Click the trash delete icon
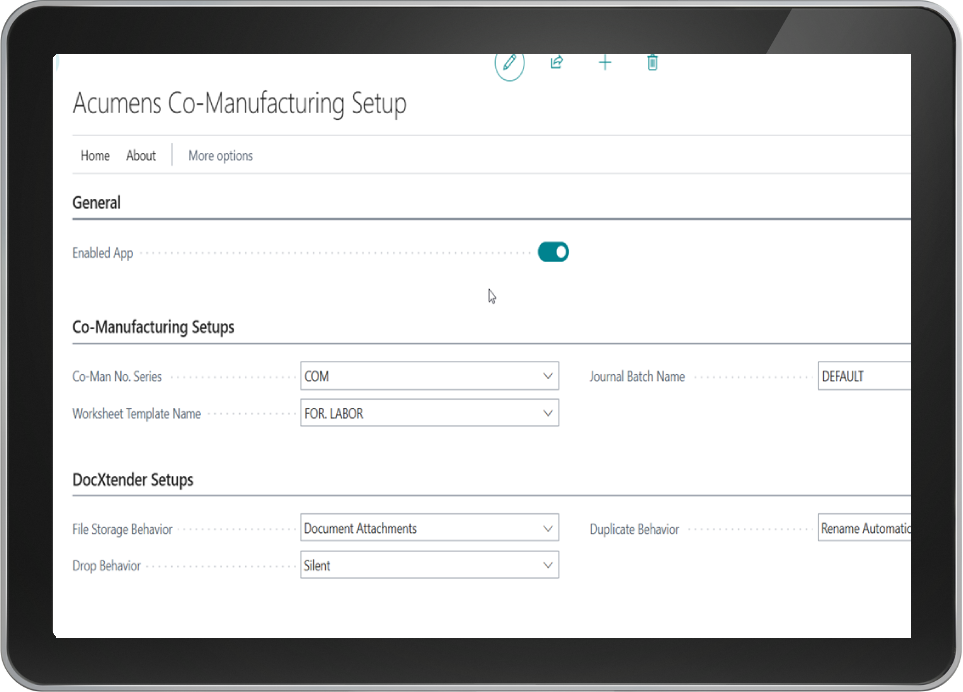The height and width of the screenshot is (692, 963). point(652,62)
